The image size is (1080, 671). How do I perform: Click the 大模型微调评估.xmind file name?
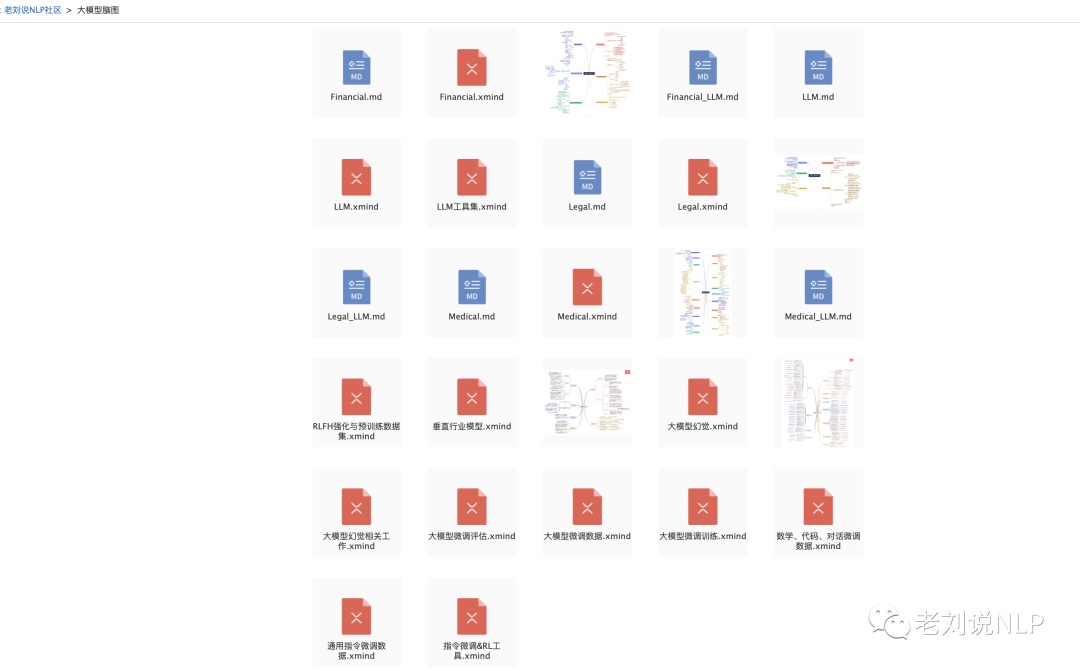coord(472,536)
